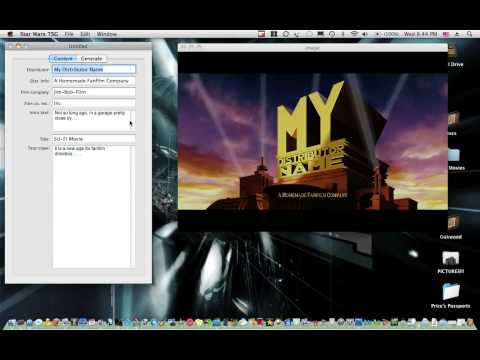Click the volume speaker icon in menu bar
Viewport: 480px width, 360px height.
click(x=365, y=34)
